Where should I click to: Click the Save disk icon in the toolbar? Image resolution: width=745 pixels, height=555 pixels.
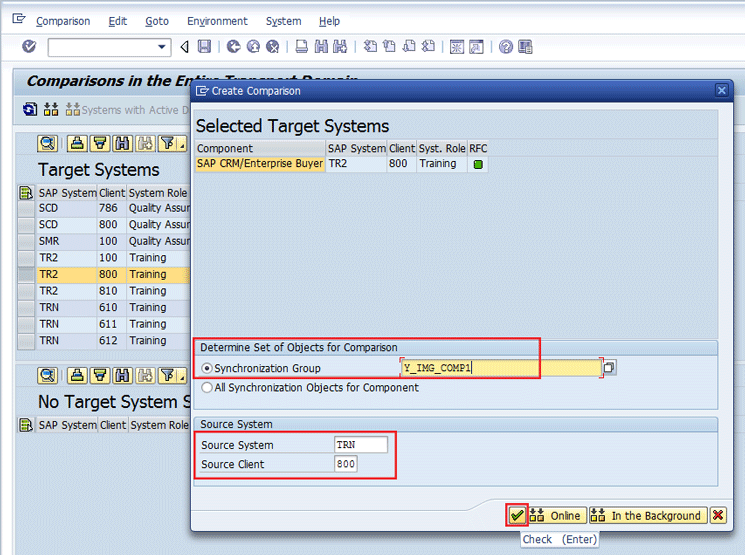point(204,47)
